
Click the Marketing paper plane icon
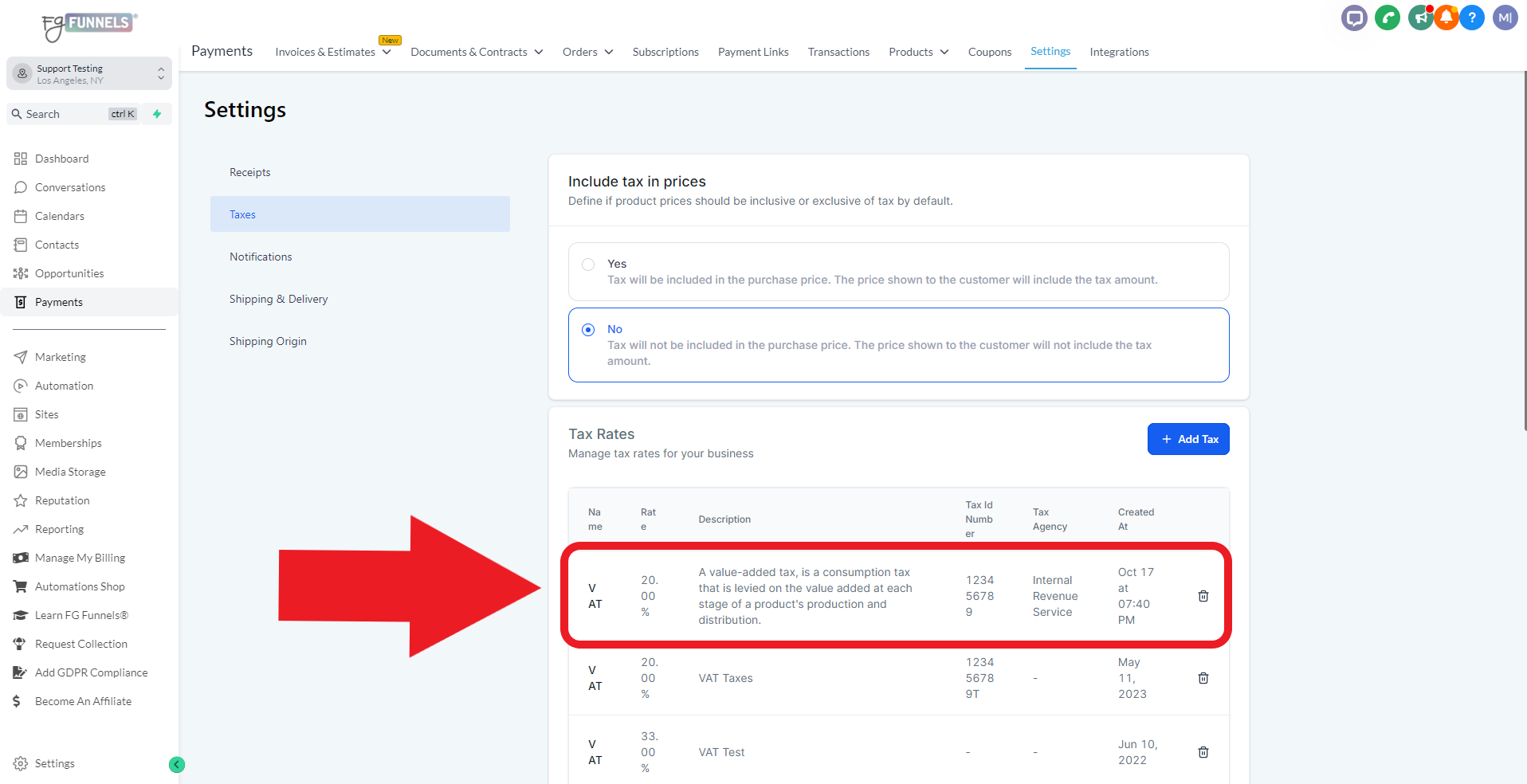tap(21, 357)
